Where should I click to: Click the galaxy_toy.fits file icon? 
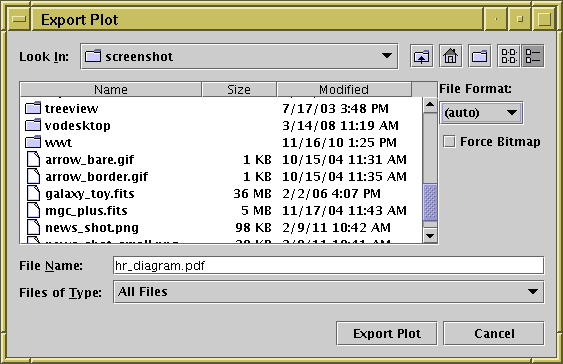click(33, 193)
